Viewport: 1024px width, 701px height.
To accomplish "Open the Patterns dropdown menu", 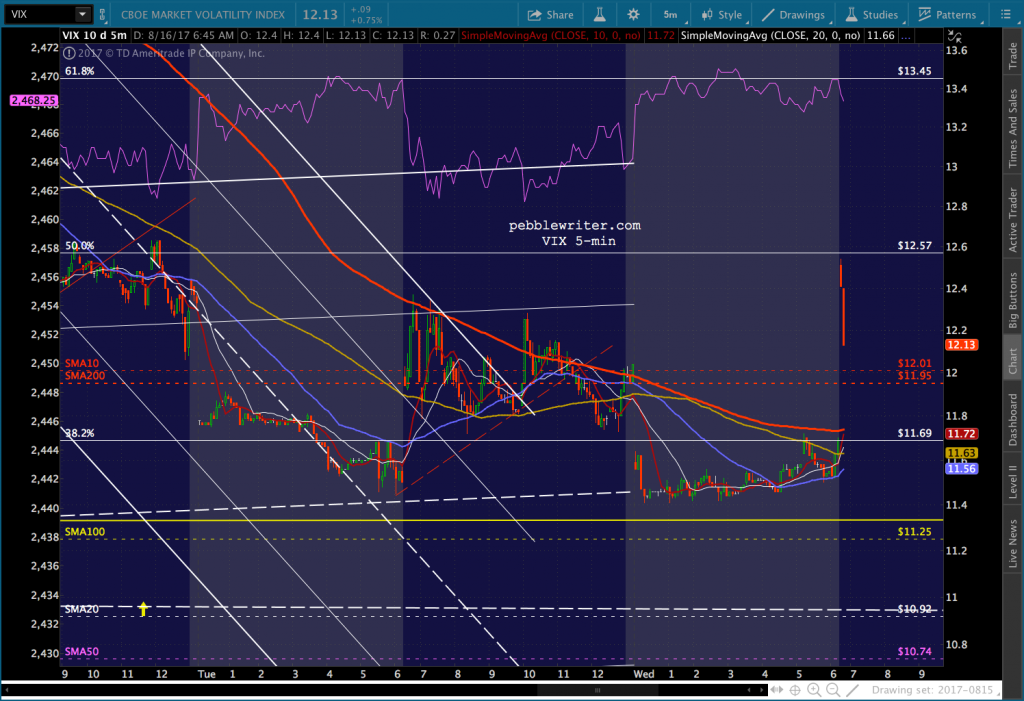I will [x=947, y=14].
